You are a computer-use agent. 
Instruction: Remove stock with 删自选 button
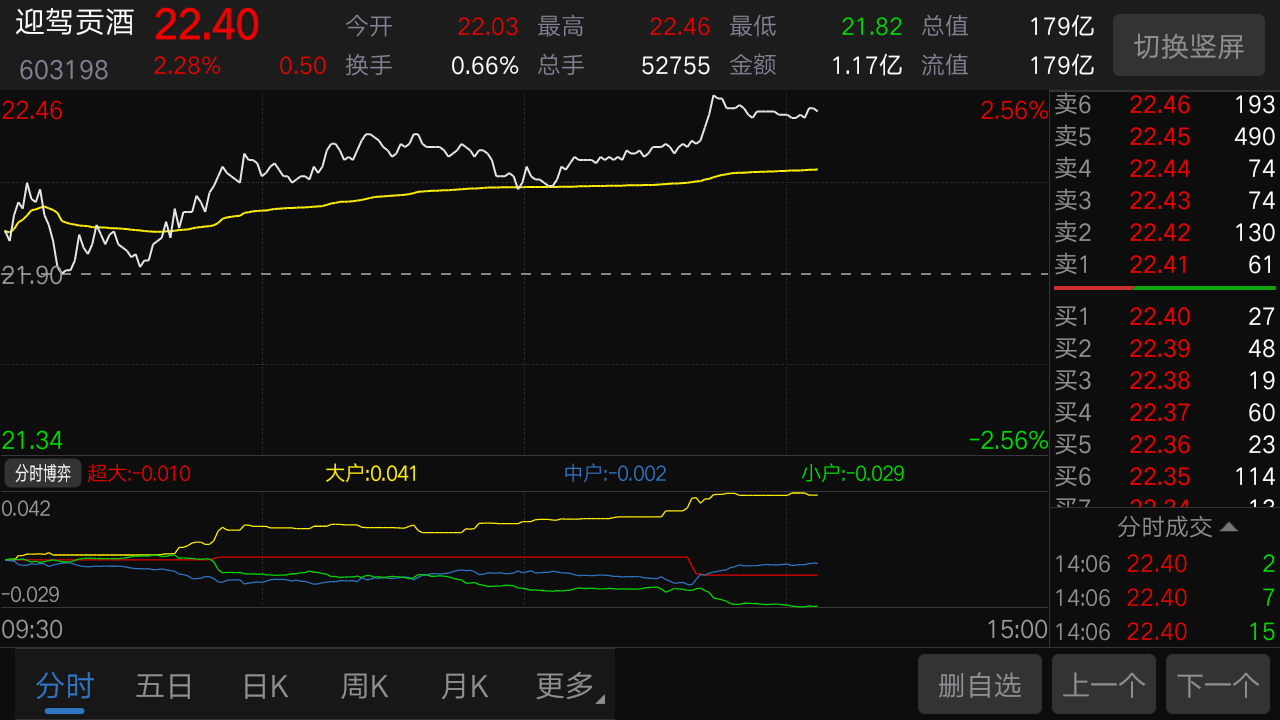pos(980,685)
